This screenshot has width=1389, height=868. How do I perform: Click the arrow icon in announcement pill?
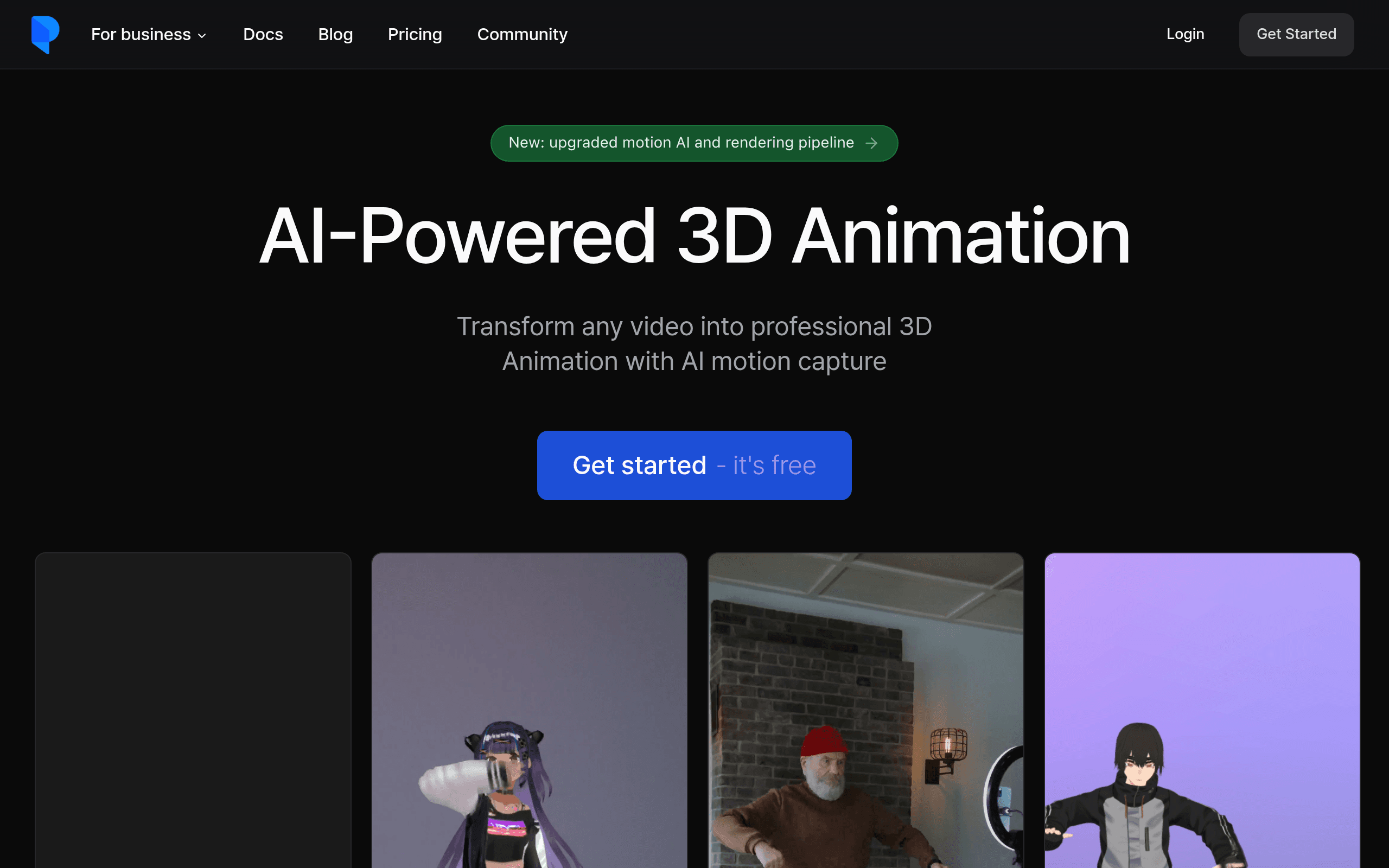[871, 143]
